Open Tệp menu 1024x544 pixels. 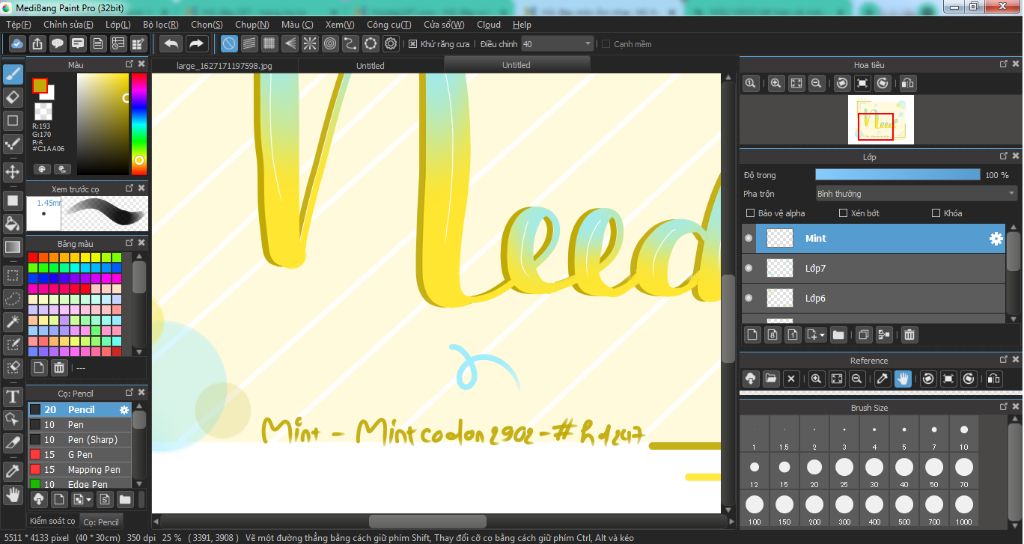click(18, 24)
